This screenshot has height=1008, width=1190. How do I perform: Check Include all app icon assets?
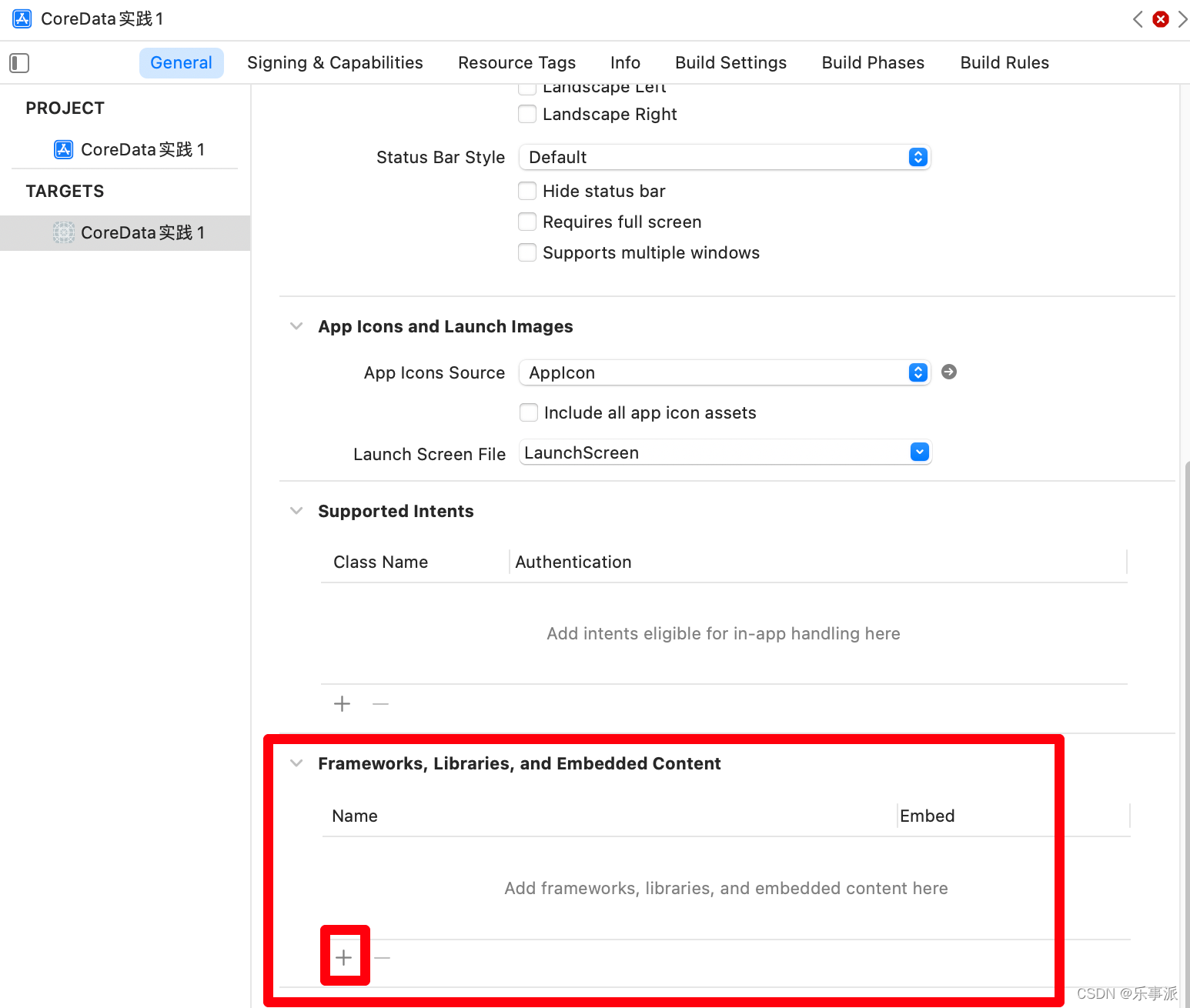click(529, 412)
